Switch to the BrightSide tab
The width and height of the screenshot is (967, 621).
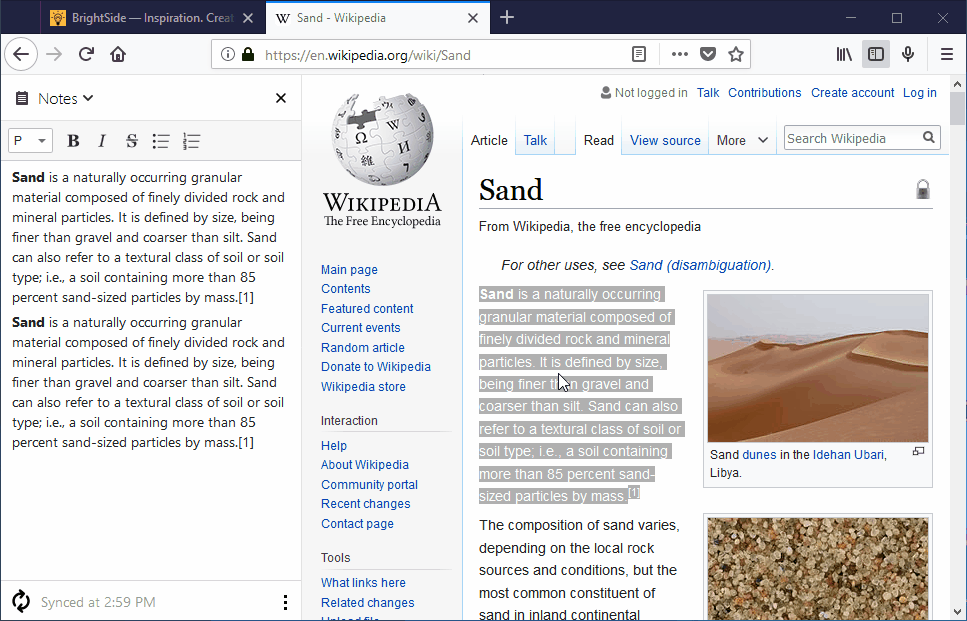[x=152, y=18]
